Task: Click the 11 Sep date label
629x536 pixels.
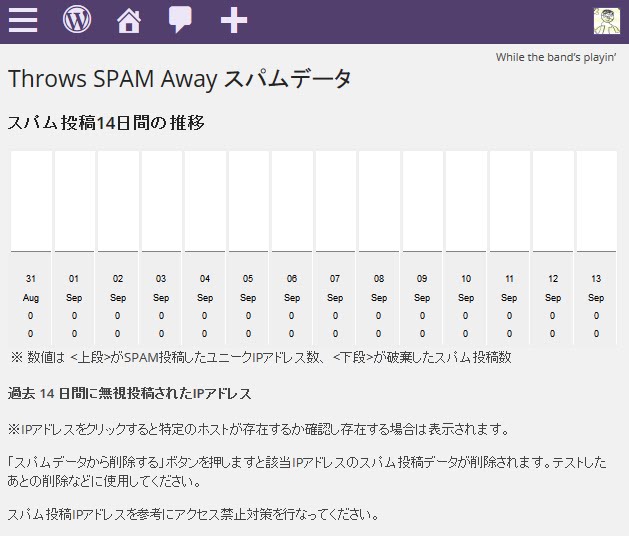Action: (509, 288)
